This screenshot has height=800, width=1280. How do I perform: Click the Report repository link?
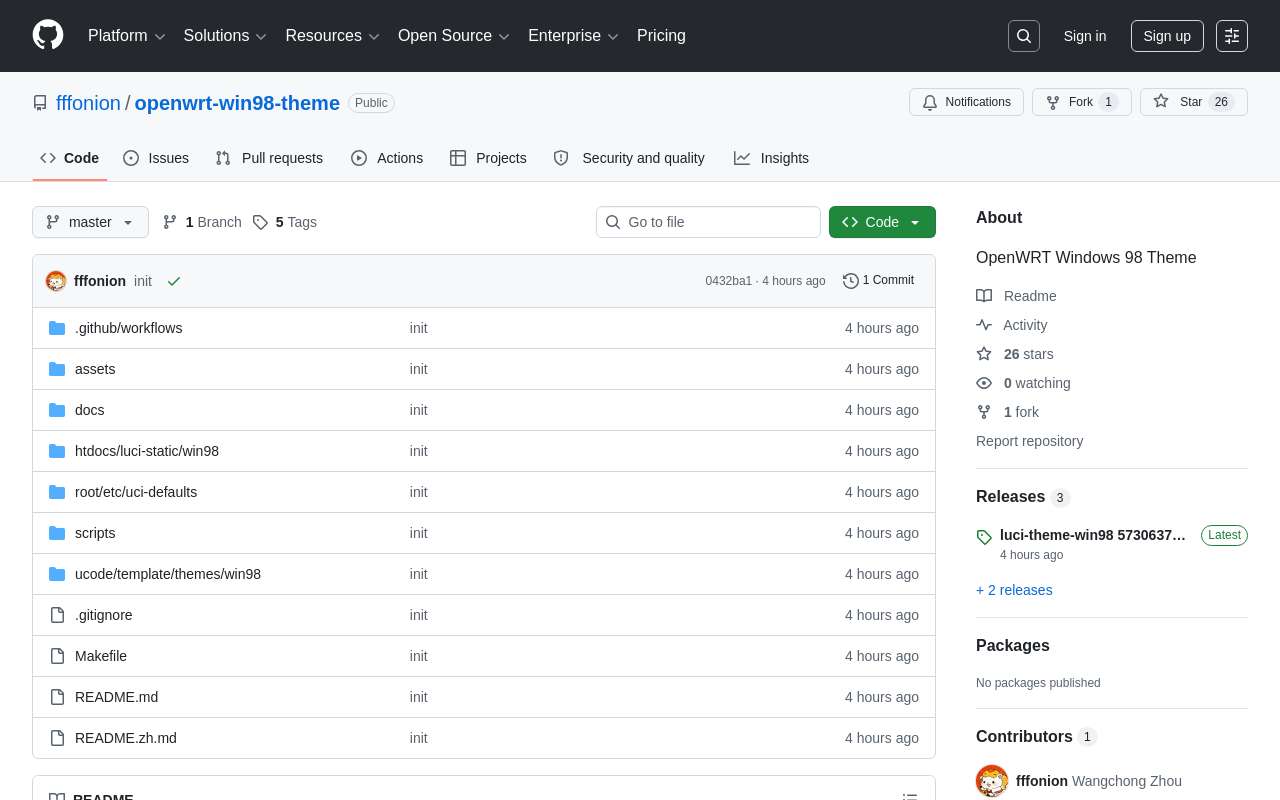pos(1029,441)
